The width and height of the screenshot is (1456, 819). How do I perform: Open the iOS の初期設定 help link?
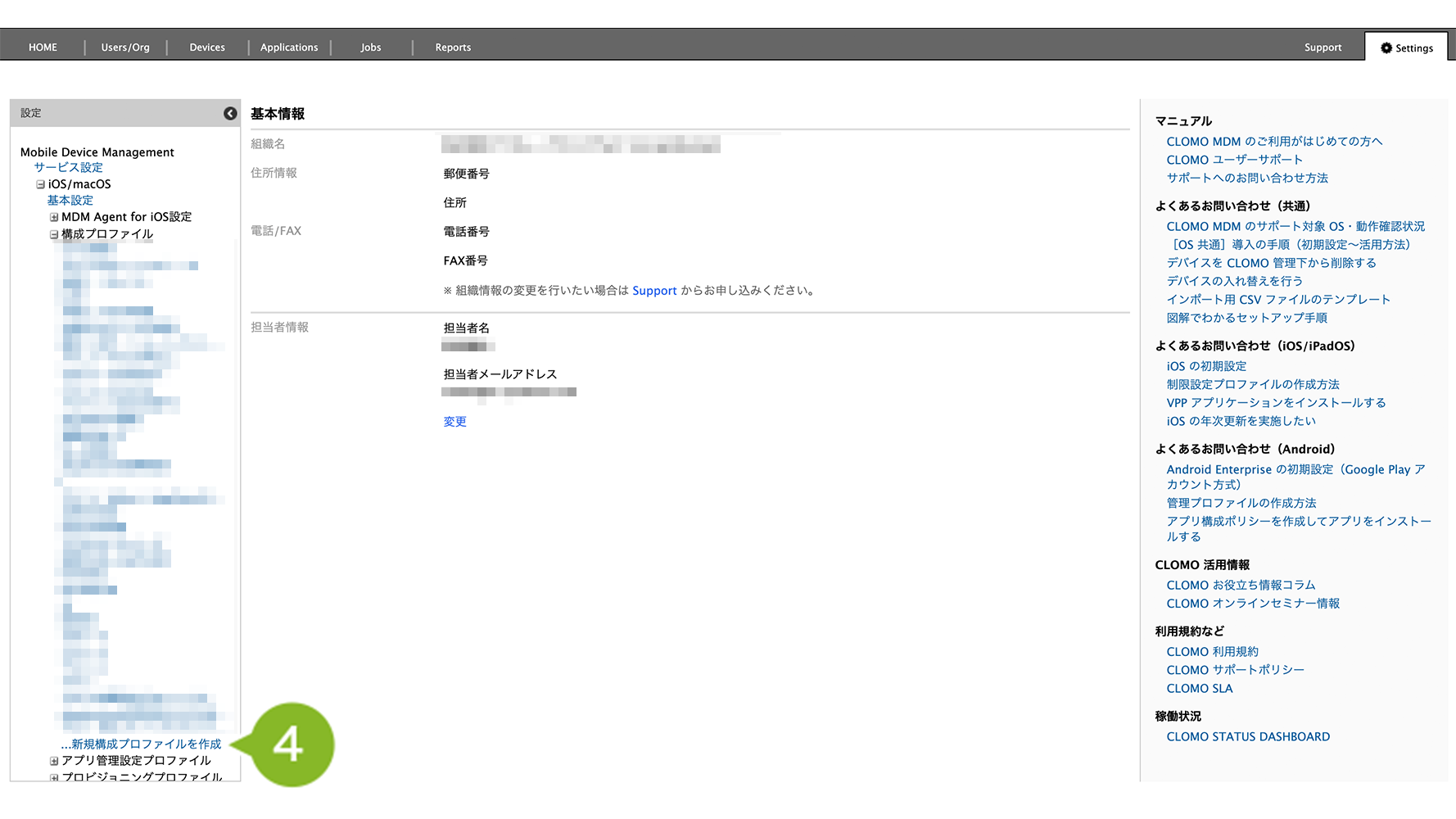pyautogui.click(x=1206, y=367)
